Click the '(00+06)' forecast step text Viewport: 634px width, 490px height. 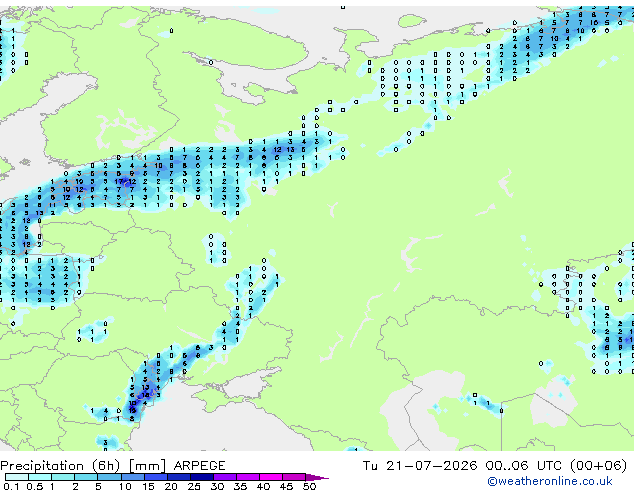pos(598,466)
